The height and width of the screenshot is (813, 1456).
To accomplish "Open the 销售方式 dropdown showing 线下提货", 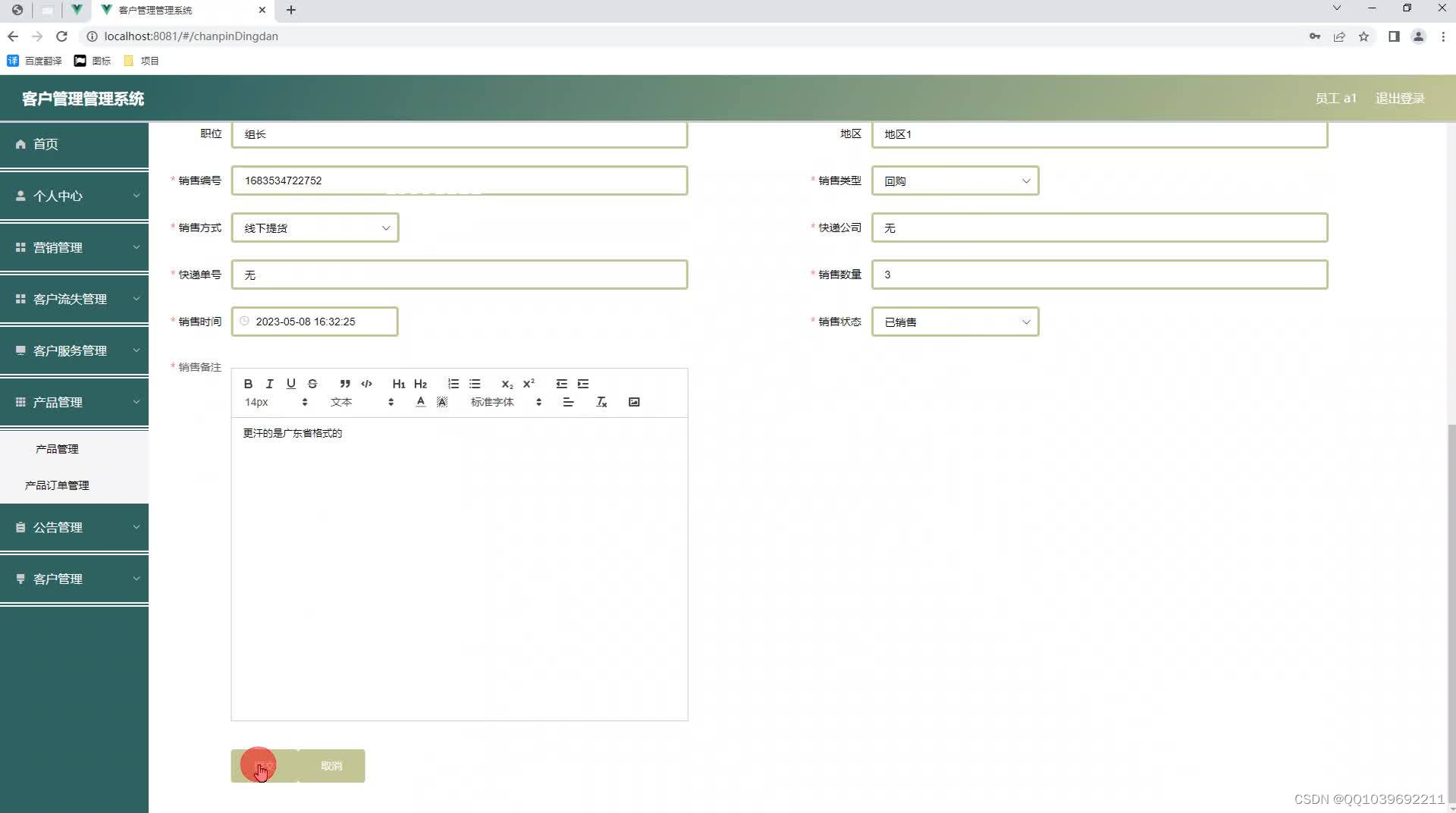I will click(315, 228).
